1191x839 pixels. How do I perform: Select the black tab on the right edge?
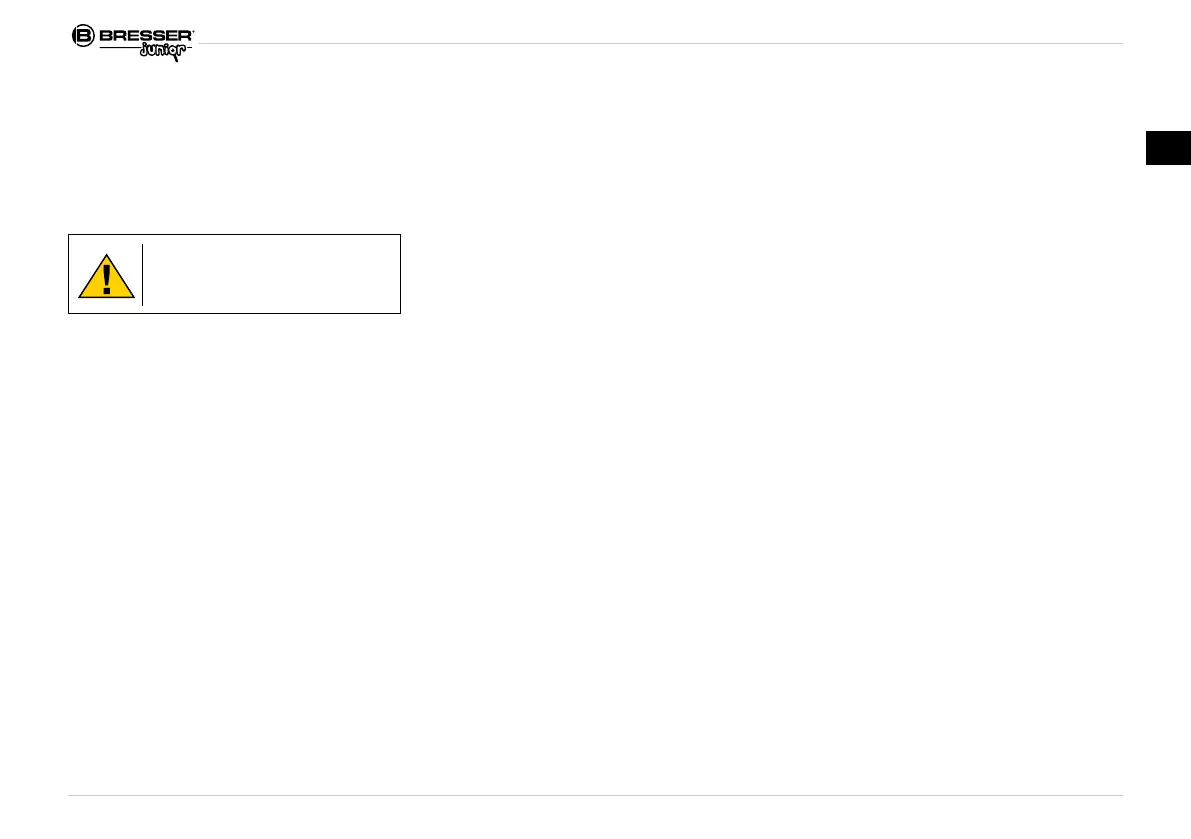coord(1167,147)
